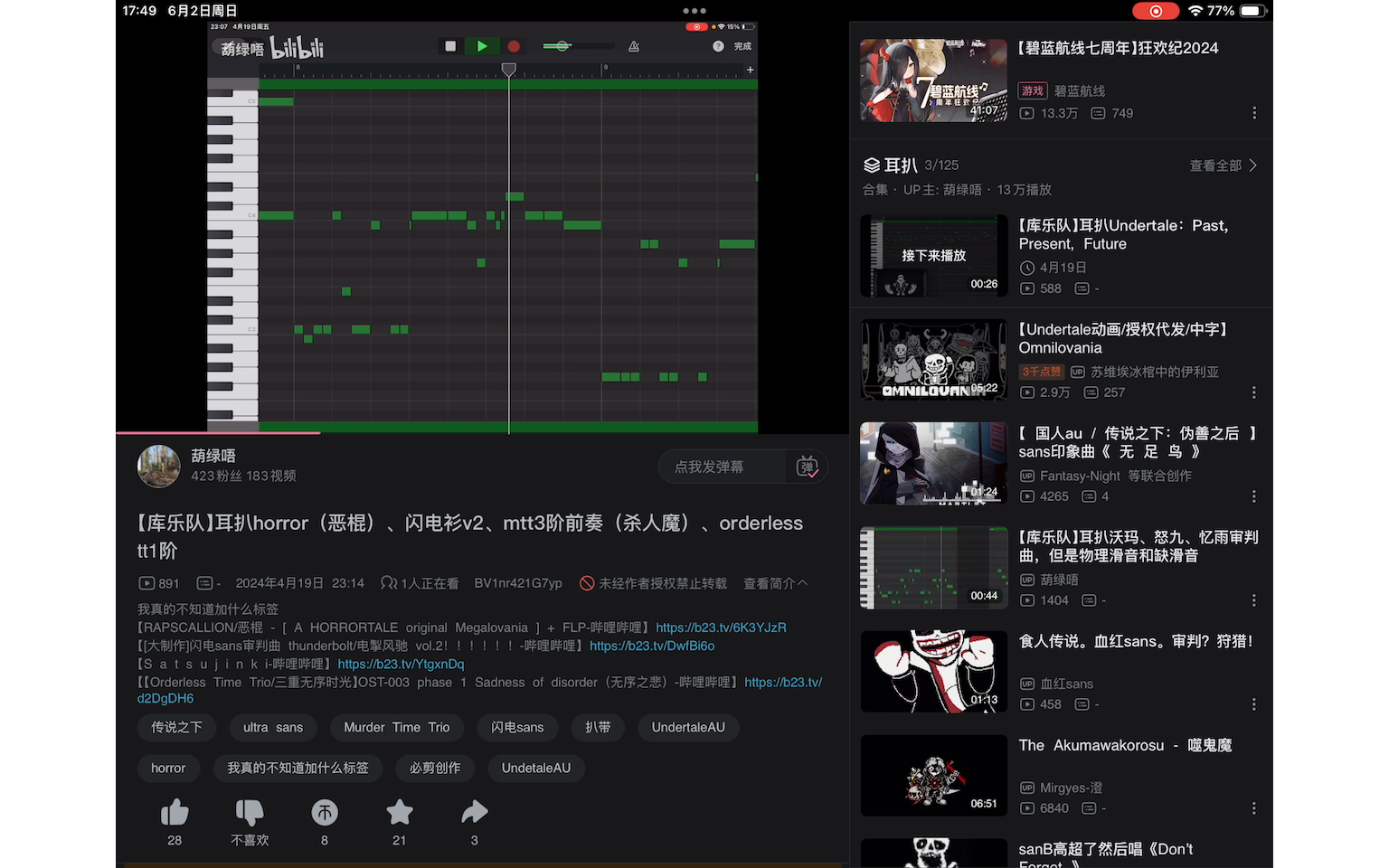Tap the Wi-Fi status icon
The height and width of the screenshot is (868, 1389).
(1195, 11)
